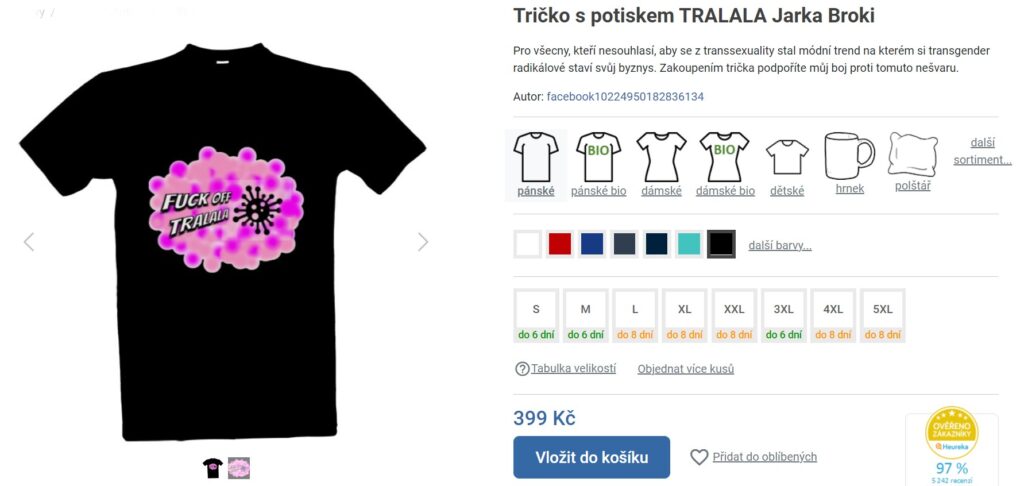Viewport: 1024px width, 486px height.
Task: Select the dámské t-shirt icon
Action: tap(661, 157)
